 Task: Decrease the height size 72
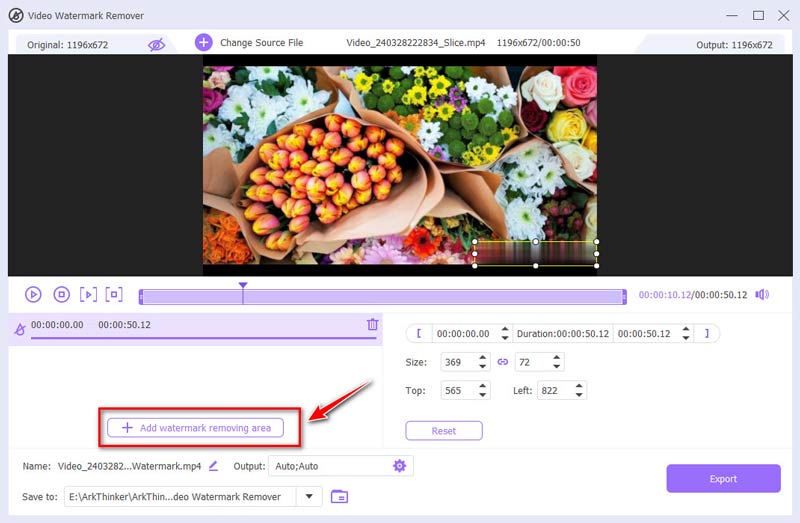(557, 366)
